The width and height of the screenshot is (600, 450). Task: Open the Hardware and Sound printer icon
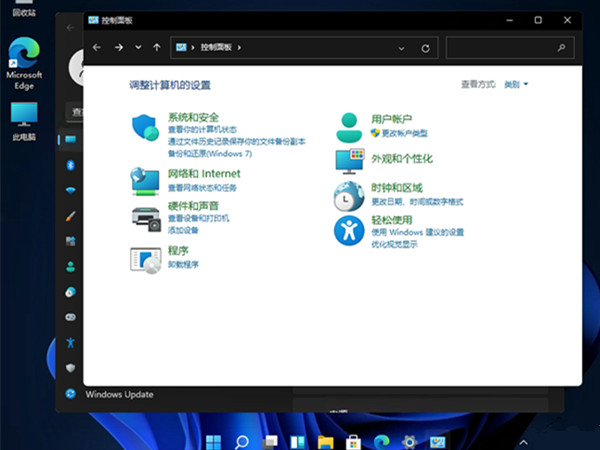pyautogui.click(x=146, y=217)
